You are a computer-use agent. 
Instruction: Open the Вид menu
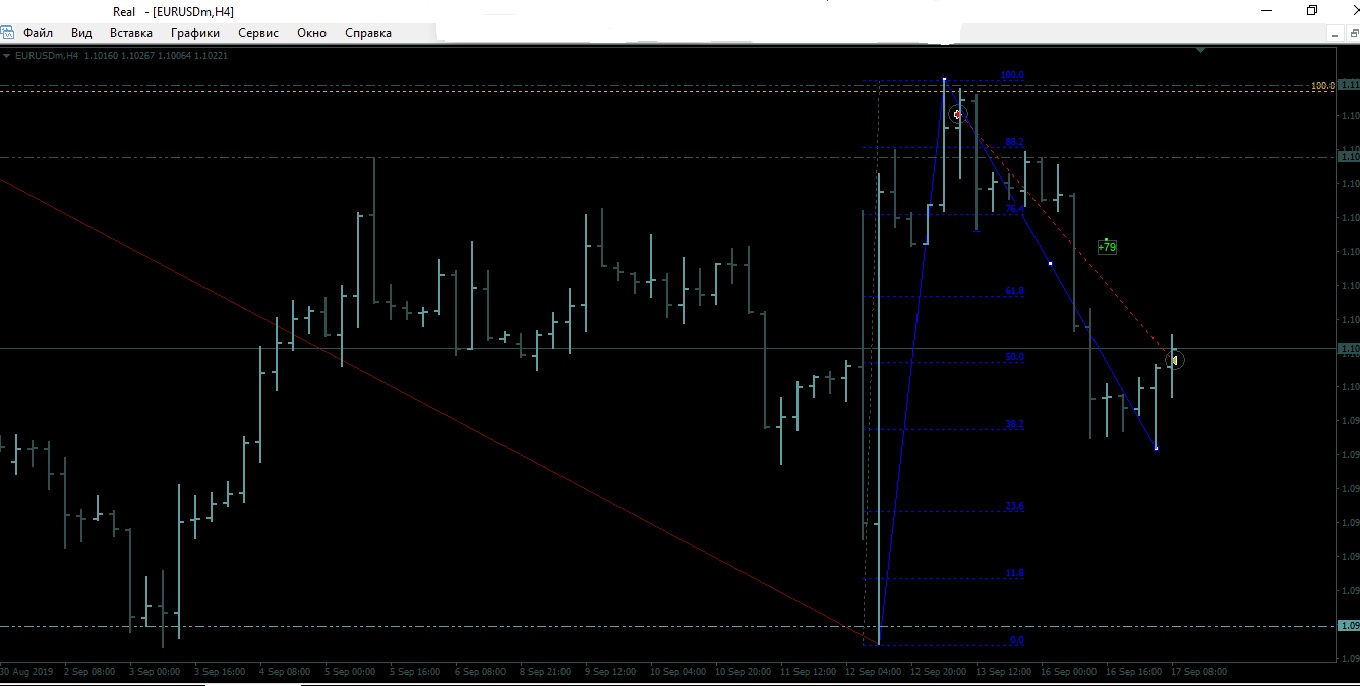coord(82,33)
